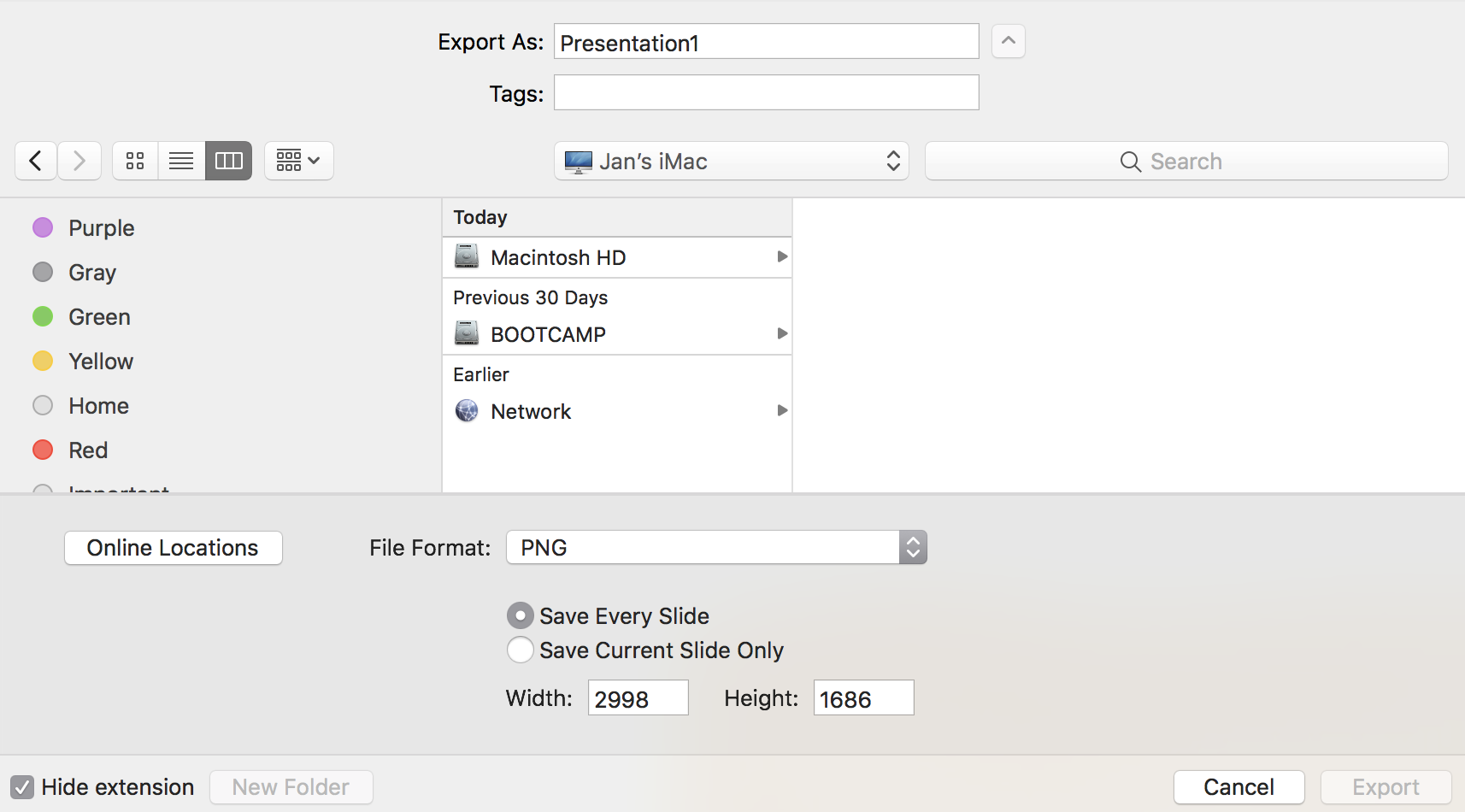Image resolution: width=1465 pixels, height=812 pixels.
Task: Select the Red tag in sidebar
Action: [x=87, y=450]
